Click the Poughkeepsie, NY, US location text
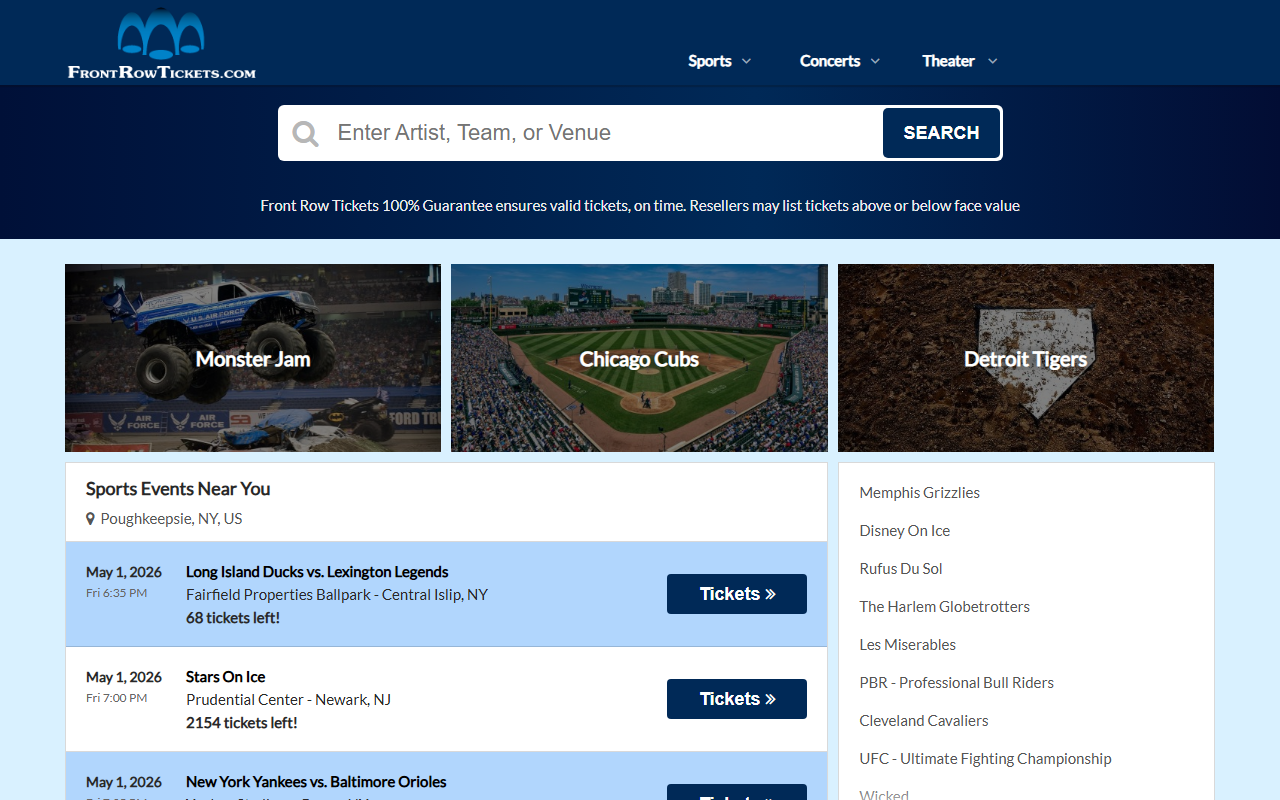This screenshot has height=800, width=1280. pos(171,519)
